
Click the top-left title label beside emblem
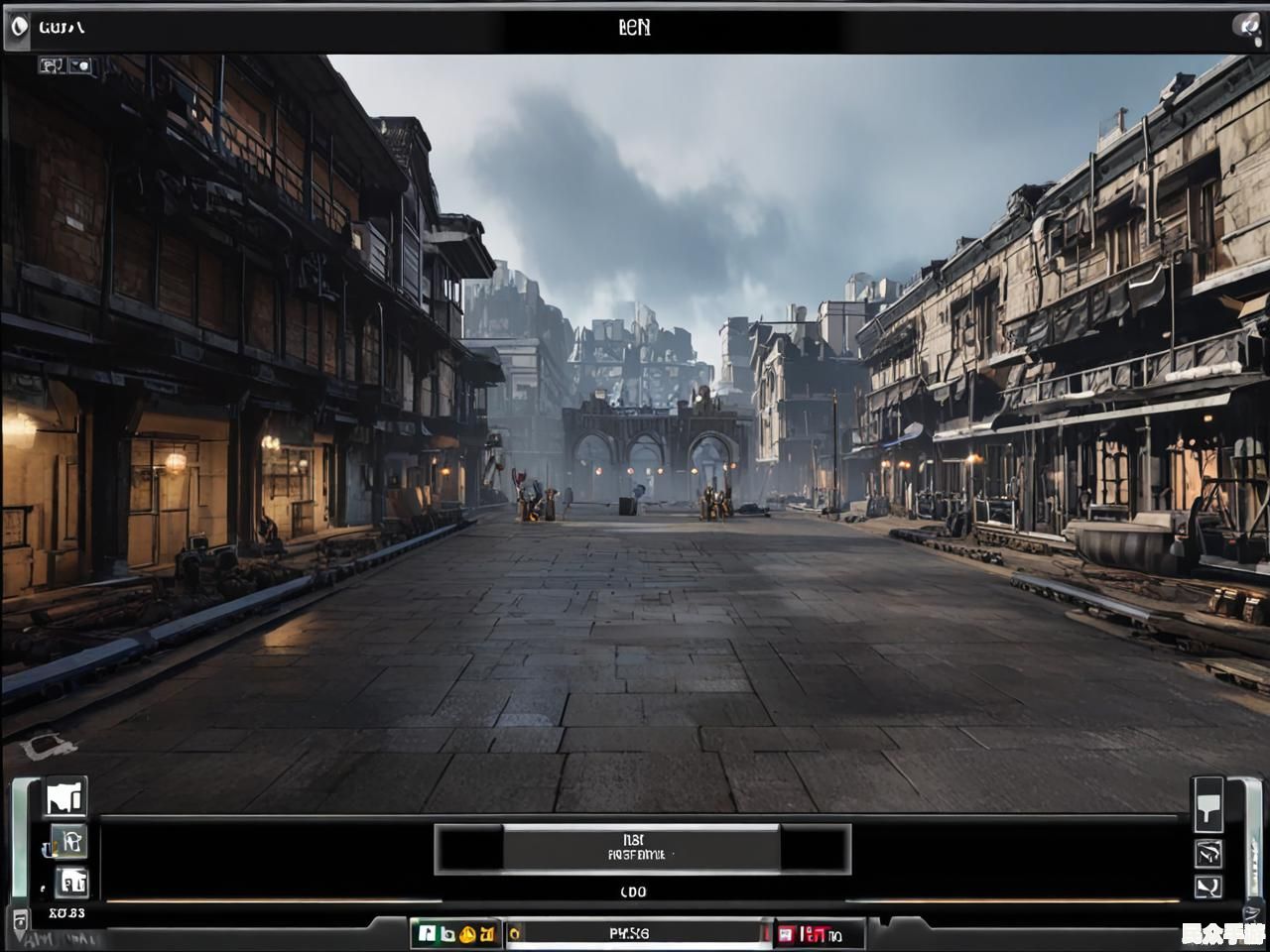pos(62,28)
